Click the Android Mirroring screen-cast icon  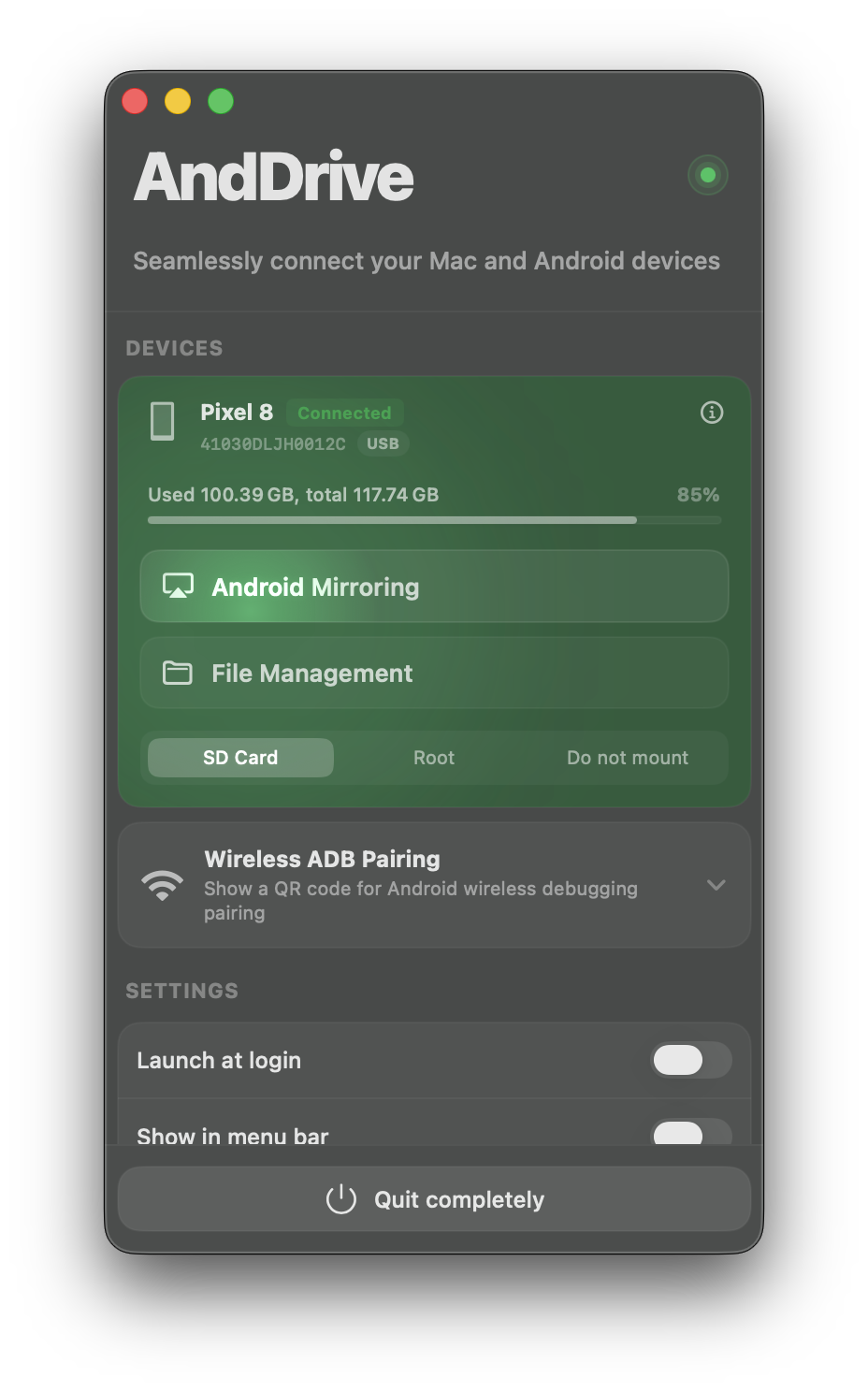[x=178, y=587]
